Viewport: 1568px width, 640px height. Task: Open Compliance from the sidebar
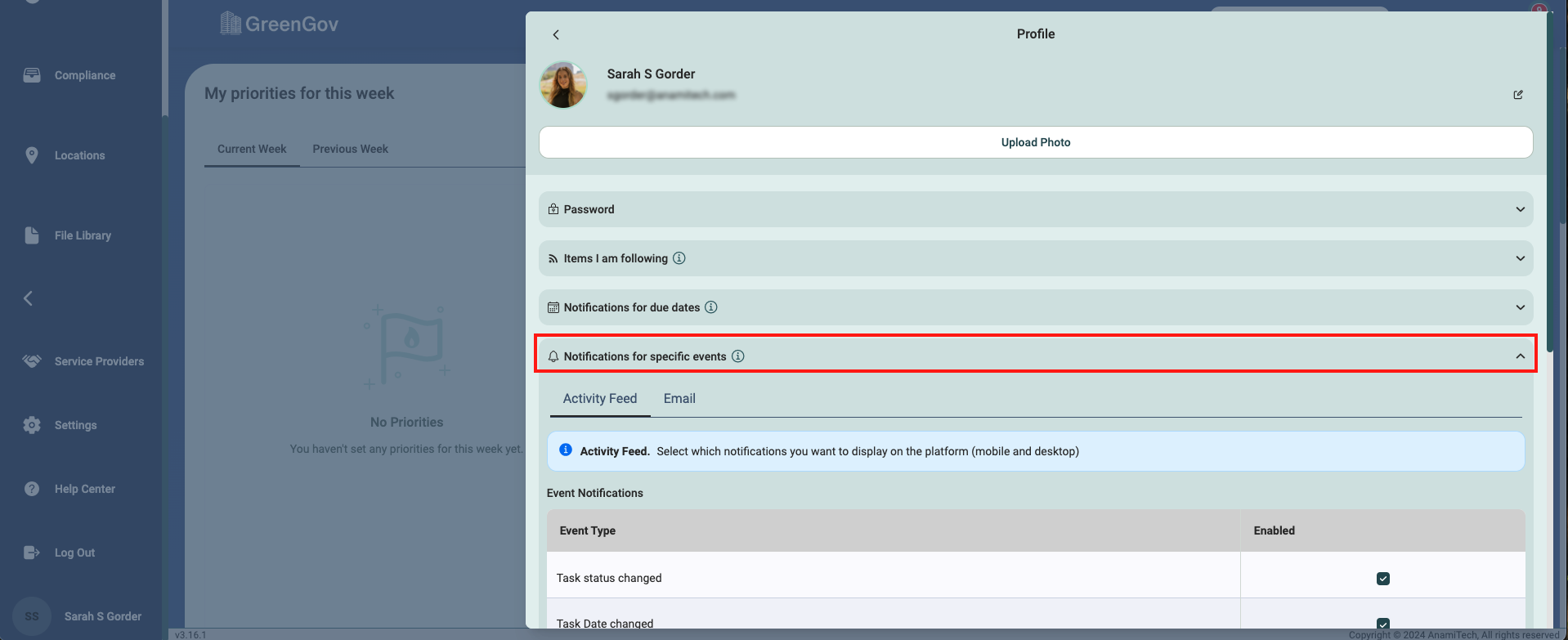[84, 75]
